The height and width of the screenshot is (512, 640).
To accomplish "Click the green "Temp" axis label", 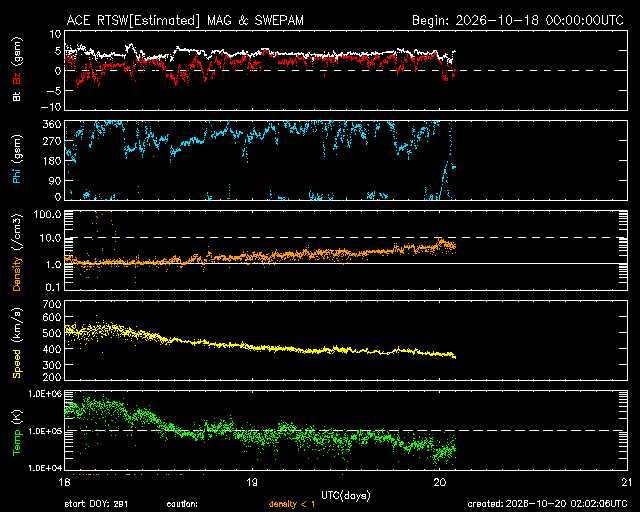I will [x=17, y=442].
